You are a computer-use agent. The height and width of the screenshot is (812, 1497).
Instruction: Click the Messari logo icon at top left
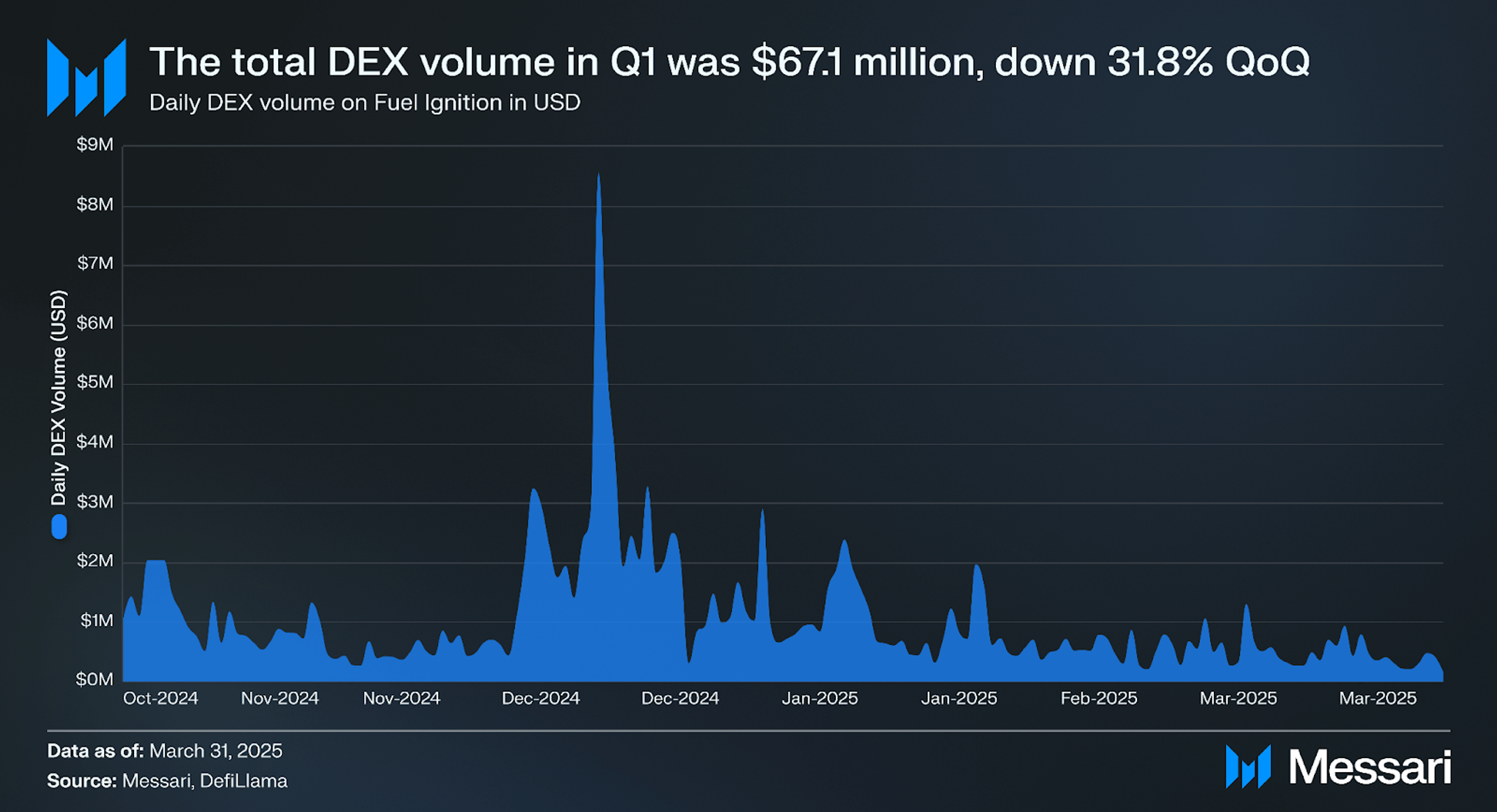86,78
